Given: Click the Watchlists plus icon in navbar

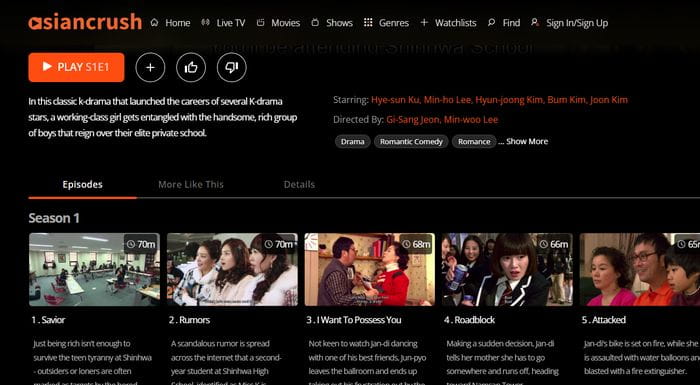Looking at the screenshot, I should coord(424,22).
